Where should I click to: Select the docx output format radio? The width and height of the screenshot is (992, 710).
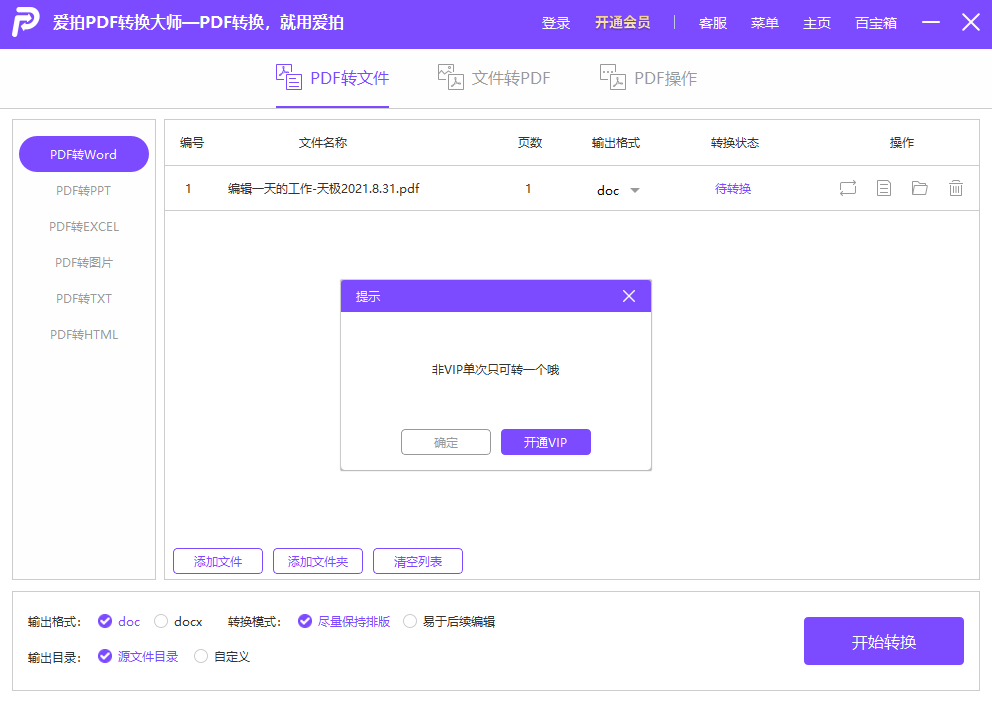pos(161,621)
